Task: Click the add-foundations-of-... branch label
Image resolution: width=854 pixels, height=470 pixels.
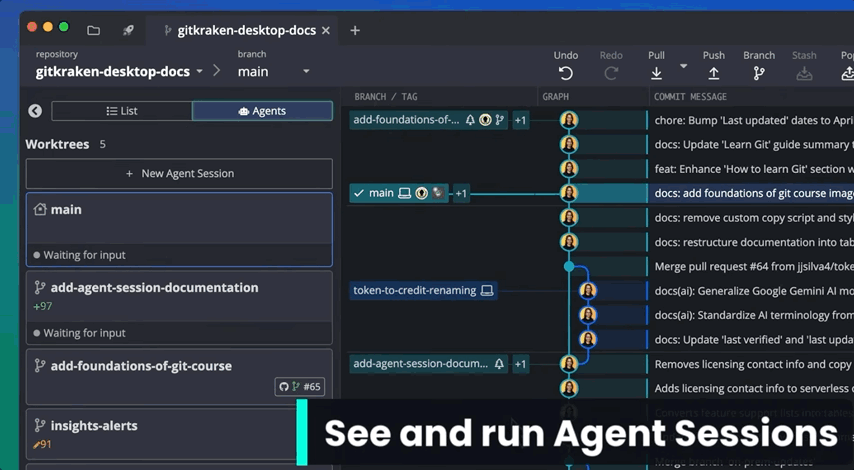Action: (428, 120)
